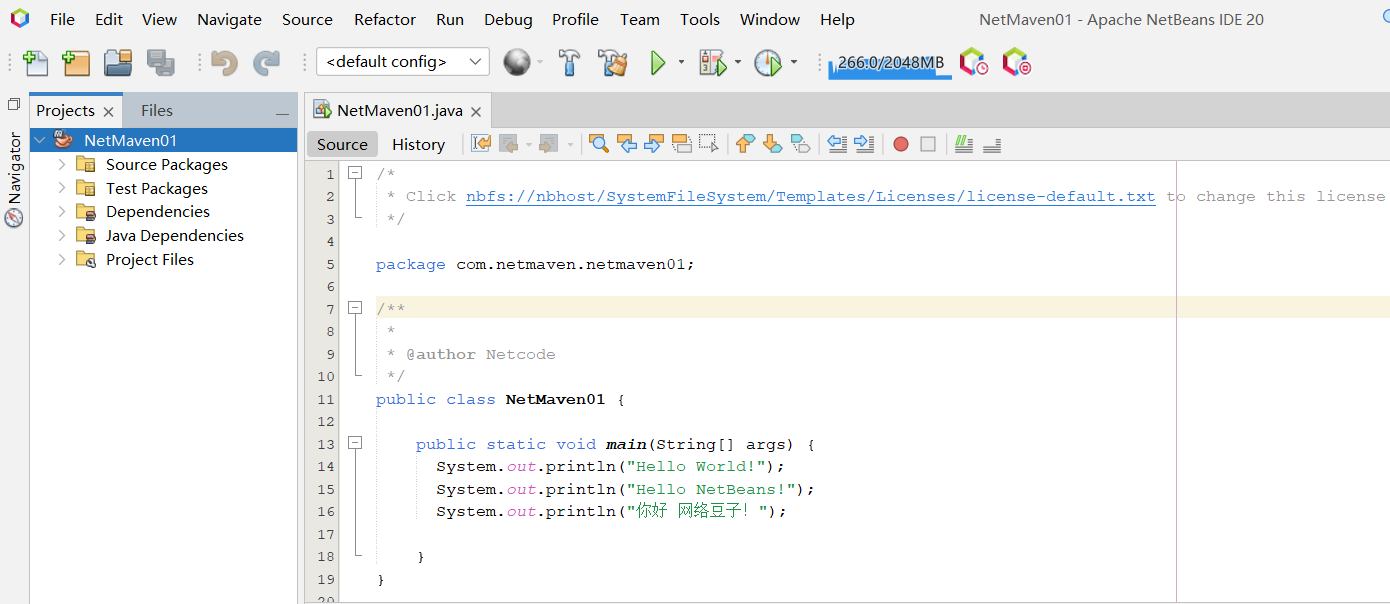The image size is (1390, 604).
Task: Expand the Project Files node
Action: pos(62,259)
